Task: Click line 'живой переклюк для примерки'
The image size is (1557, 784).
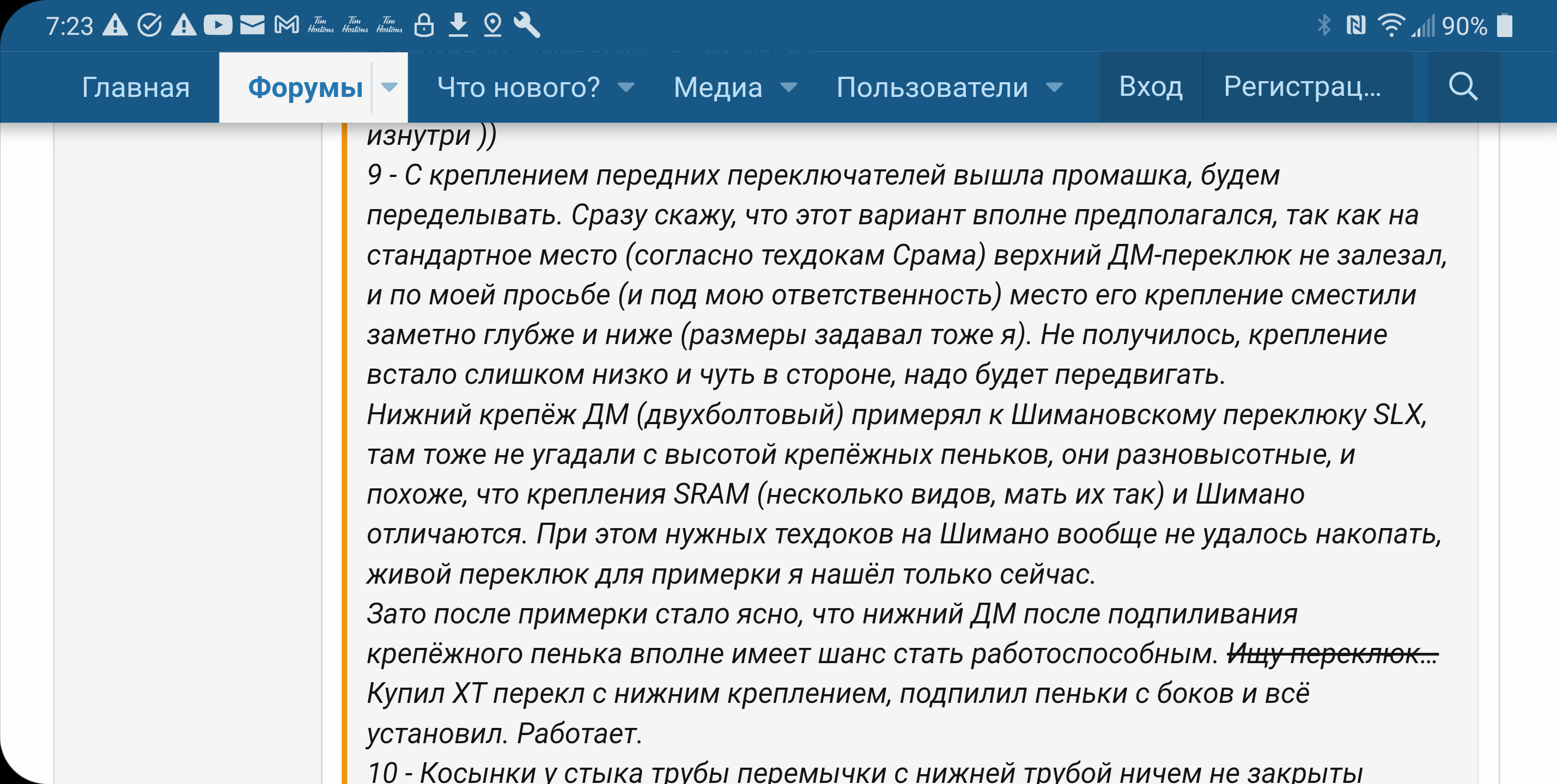Action: [x=731, y=574]
